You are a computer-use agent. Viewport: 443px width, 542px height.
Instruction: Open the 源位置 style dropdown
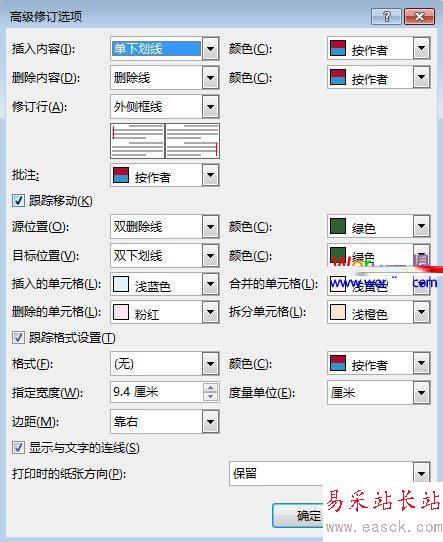pos(210,227)
